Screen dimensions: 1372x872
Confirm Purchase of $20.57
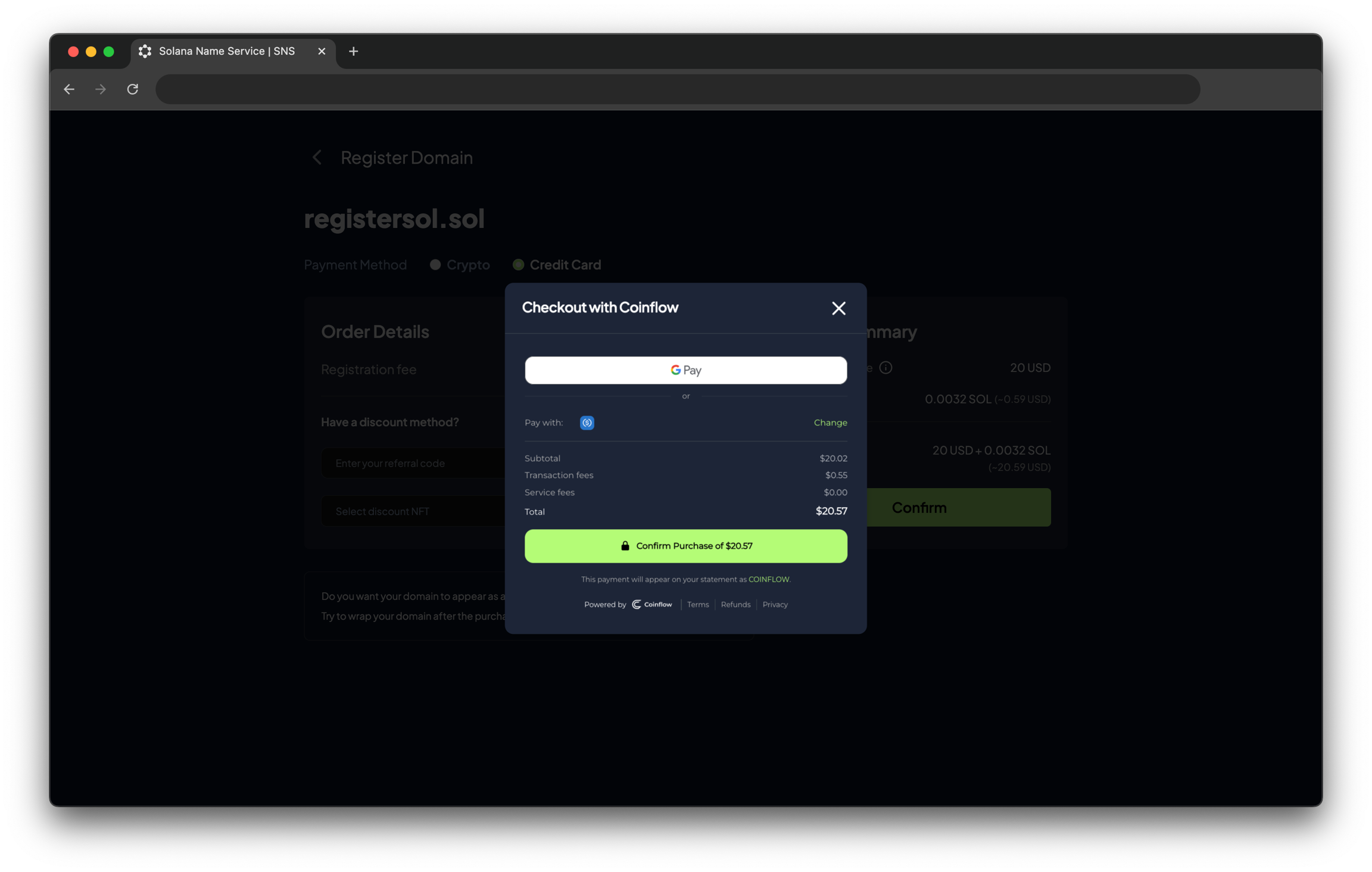point(685,546)
